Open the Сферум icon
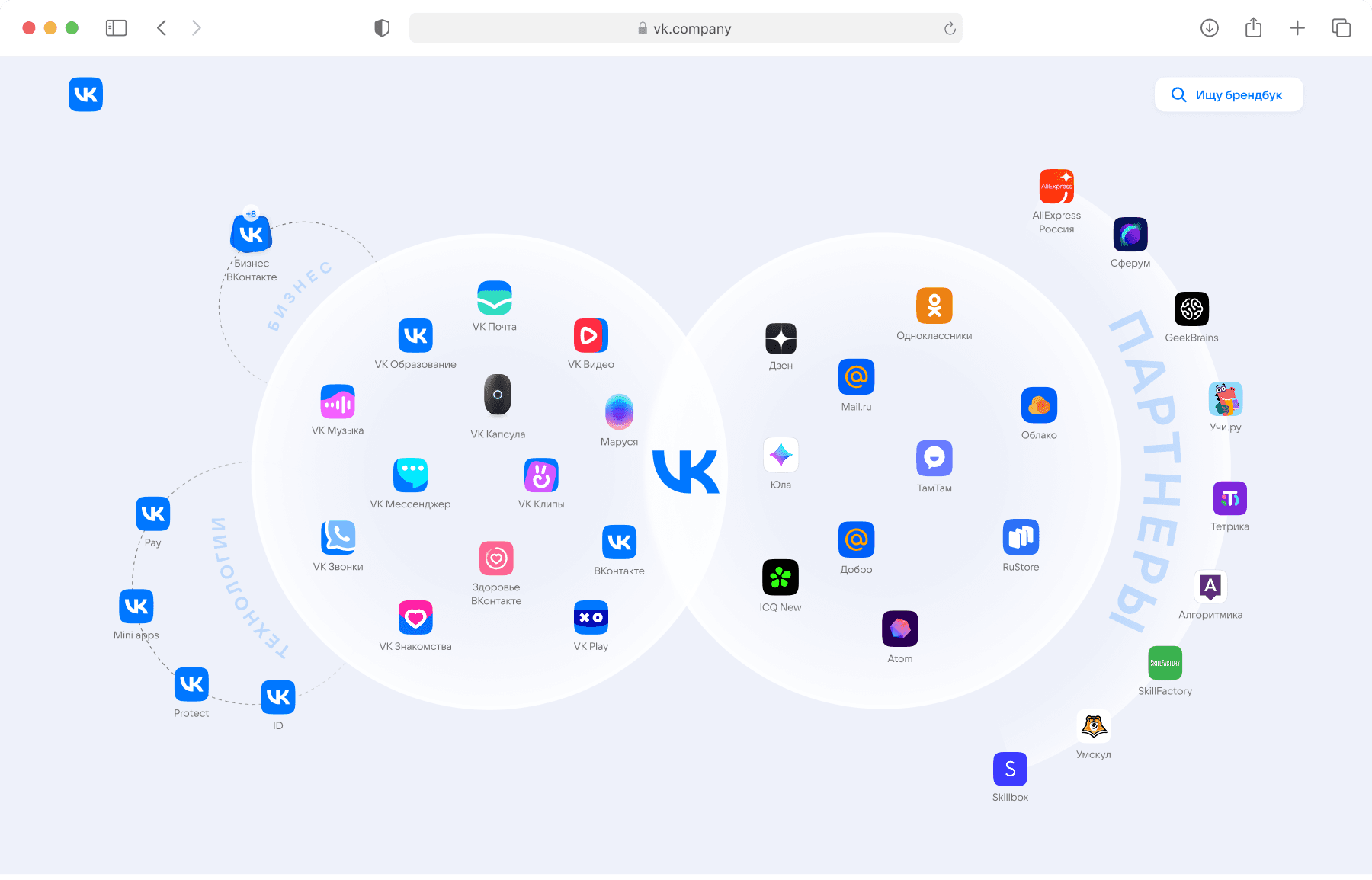Screen dimensions: 1372x880 (1130, 234)
